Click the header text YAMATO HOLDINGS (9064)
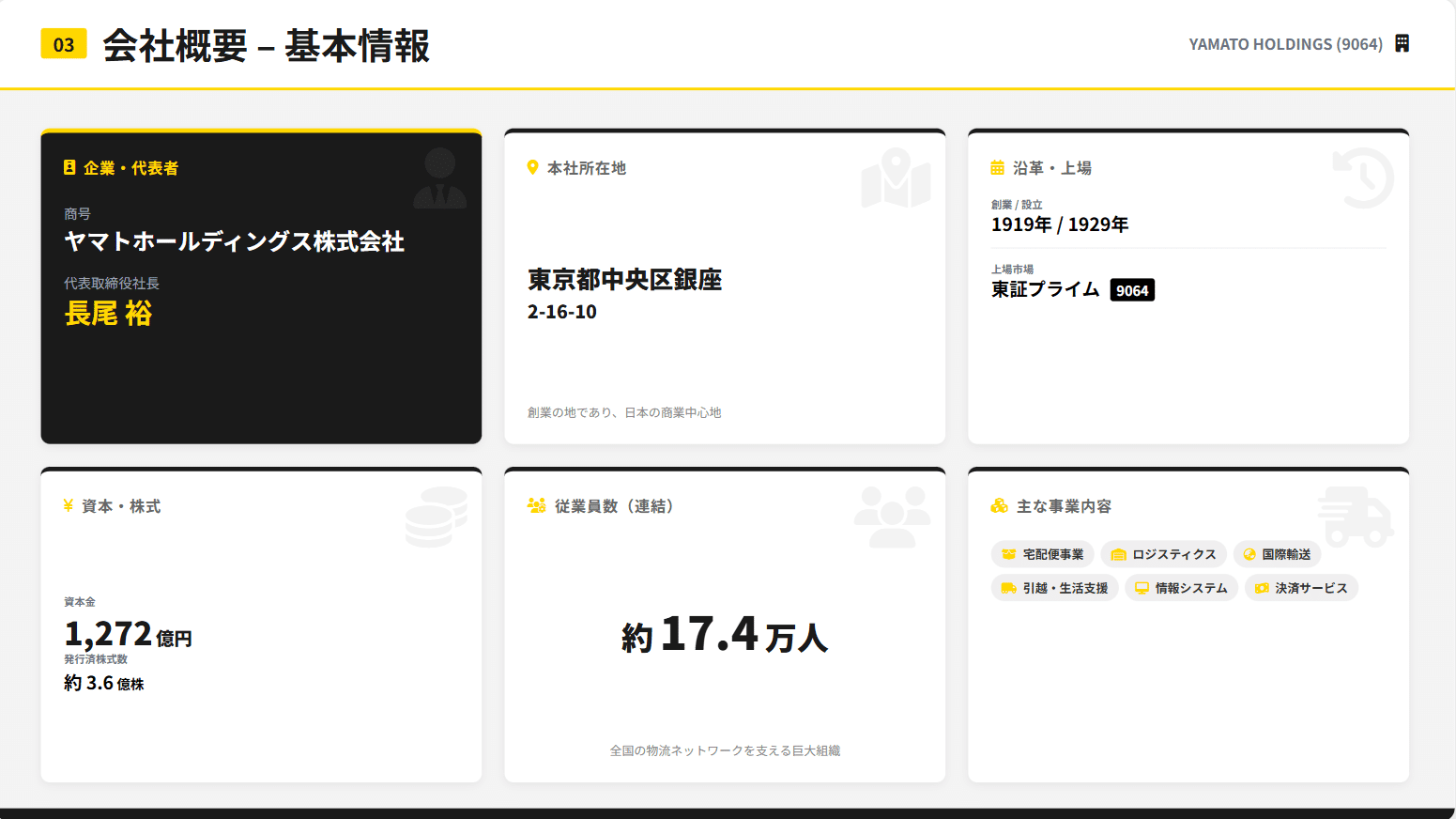This screenshot has height=819, width=1456. point(1285,44)
